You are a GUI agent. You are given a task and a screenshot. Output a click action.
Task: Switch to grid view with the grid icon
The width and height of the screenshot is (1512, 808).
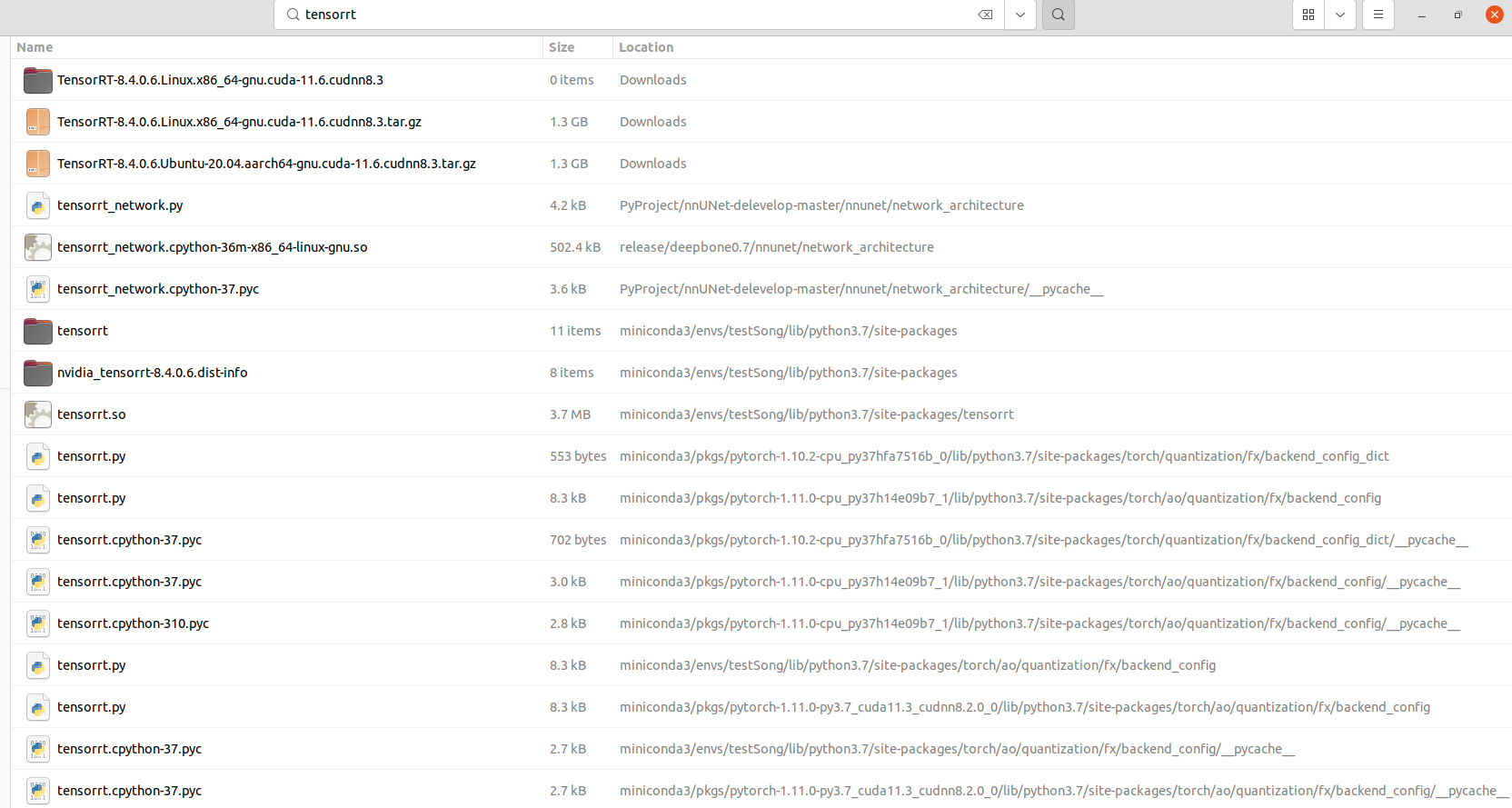[x=1308, y=15]
